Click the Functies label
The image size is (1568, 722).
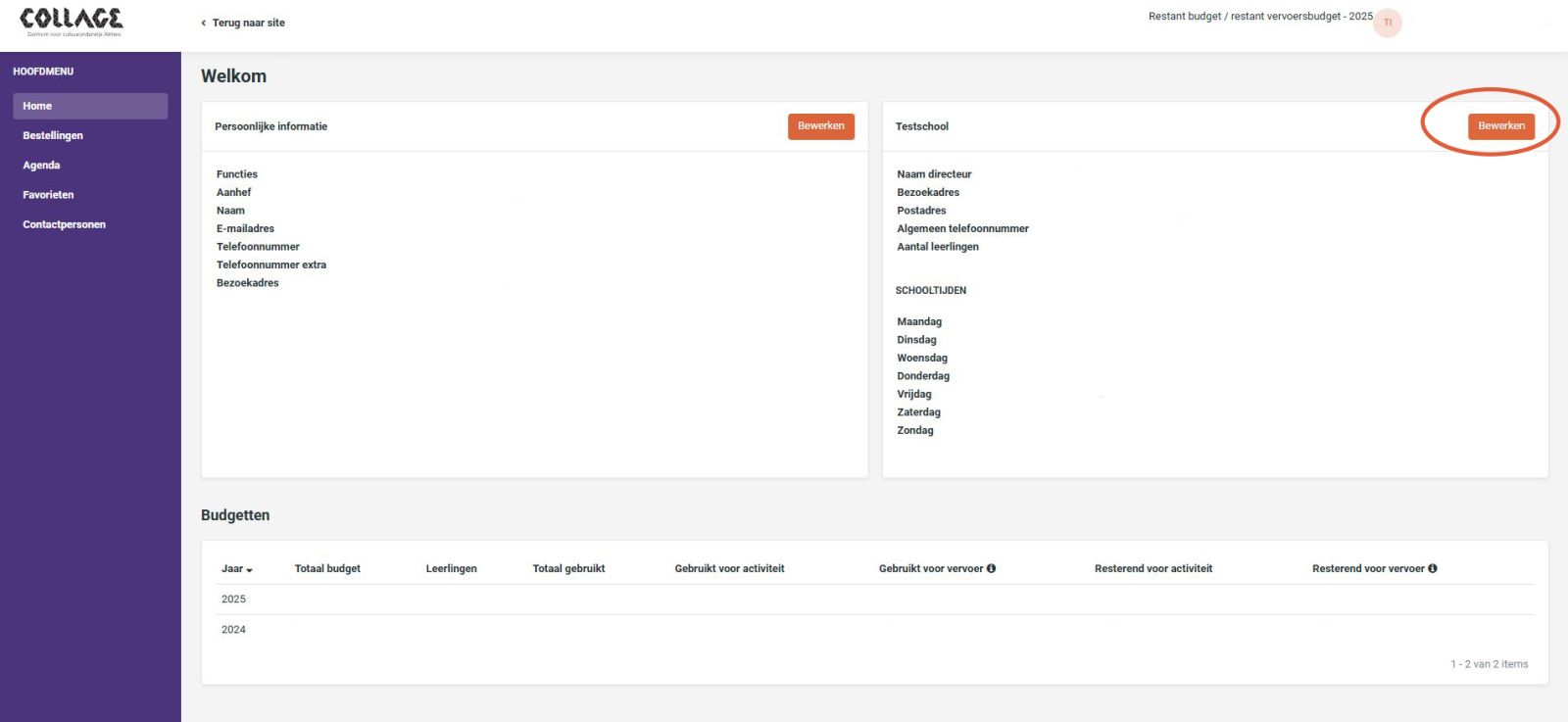237,174
